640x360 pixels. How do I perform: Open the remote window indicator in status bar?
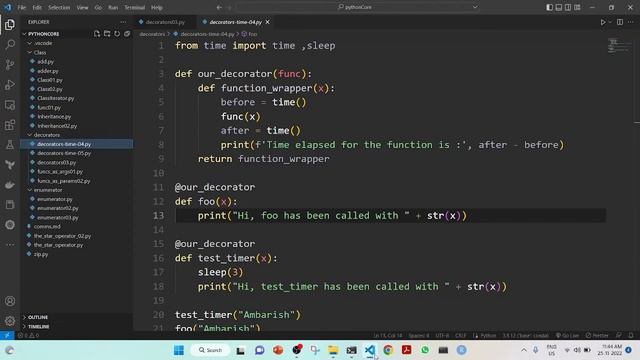pos(7,336)
